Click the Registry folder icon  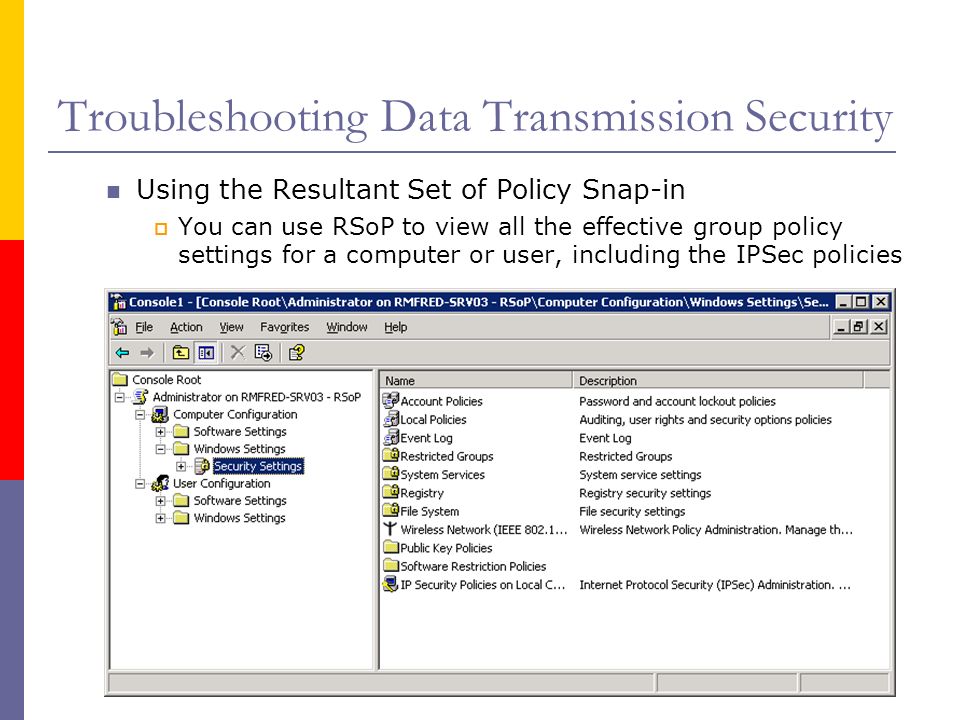391,493
